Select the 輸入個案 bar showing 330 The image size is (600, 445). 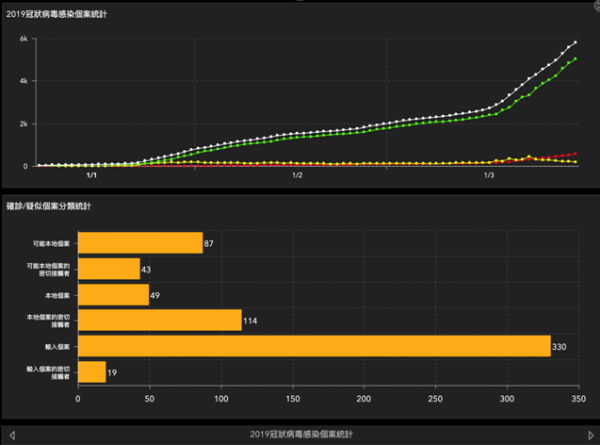(313, 346)
